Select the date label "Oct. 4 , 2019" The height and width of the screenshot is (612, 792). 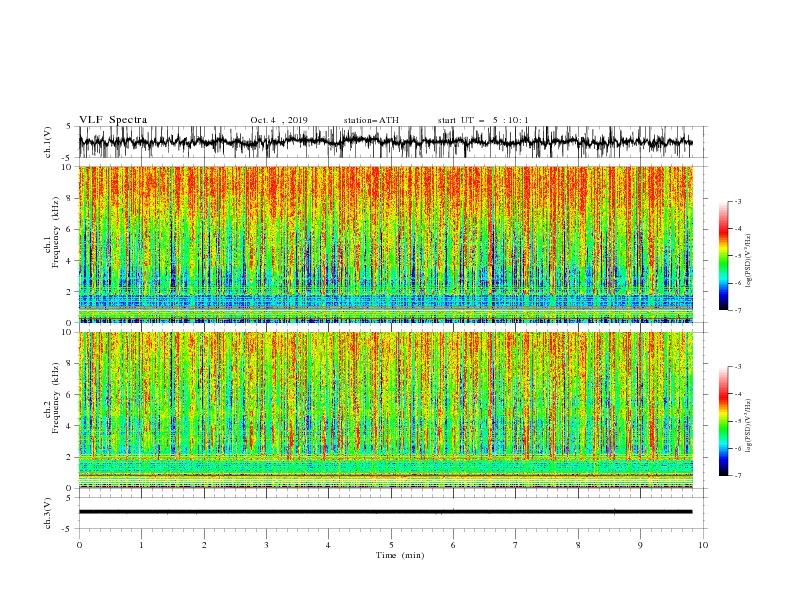pyautogui.click(x=279, y=120)
